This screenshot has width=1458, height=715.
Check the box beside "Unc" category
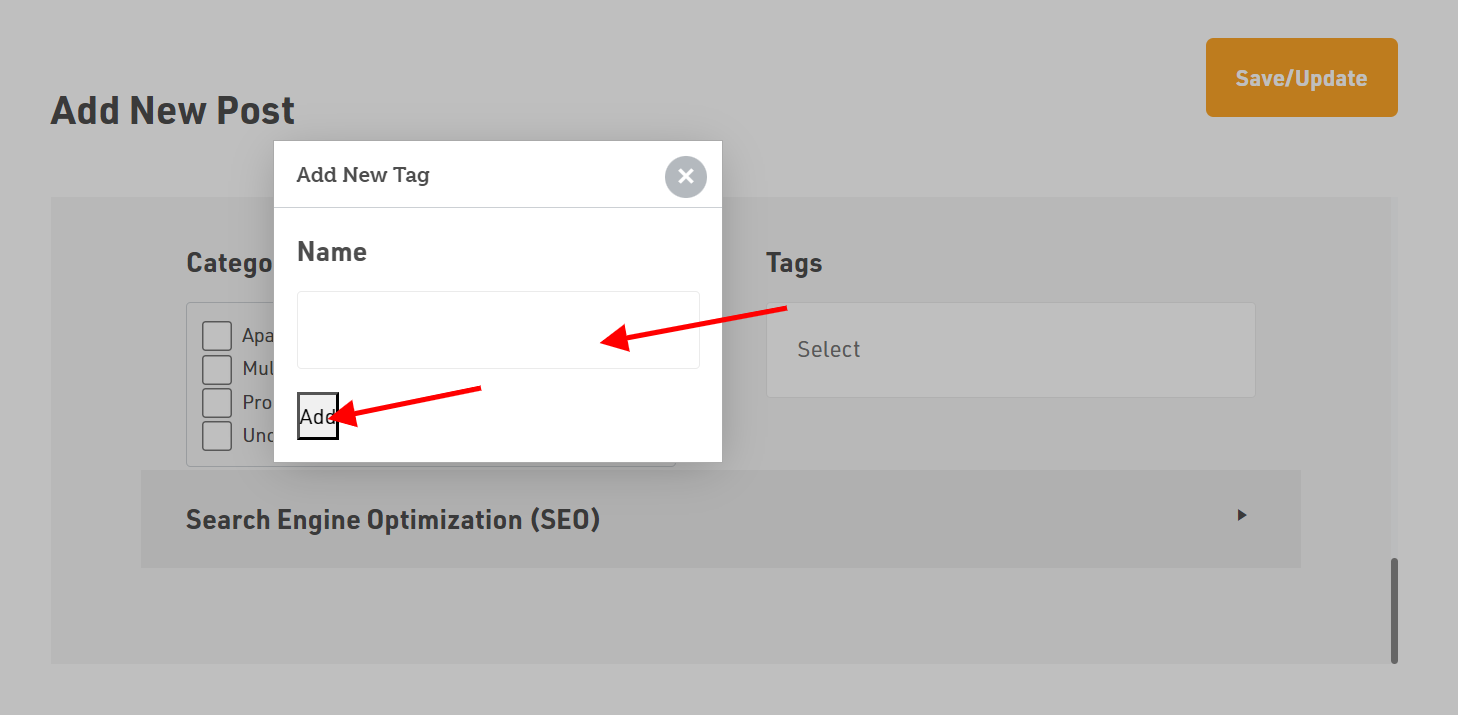point(217,436)
